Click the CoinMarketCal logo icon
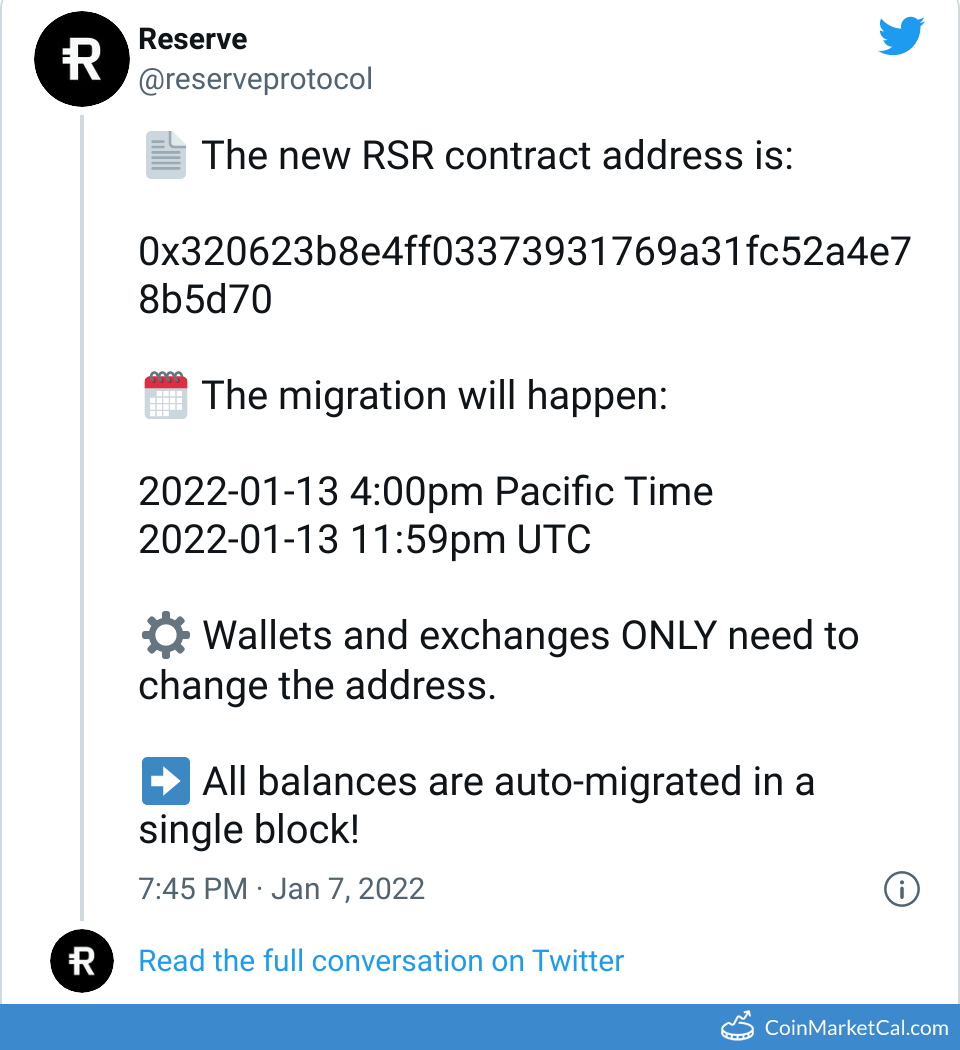Viewport: 960px width, 1050px height. 738,1025
